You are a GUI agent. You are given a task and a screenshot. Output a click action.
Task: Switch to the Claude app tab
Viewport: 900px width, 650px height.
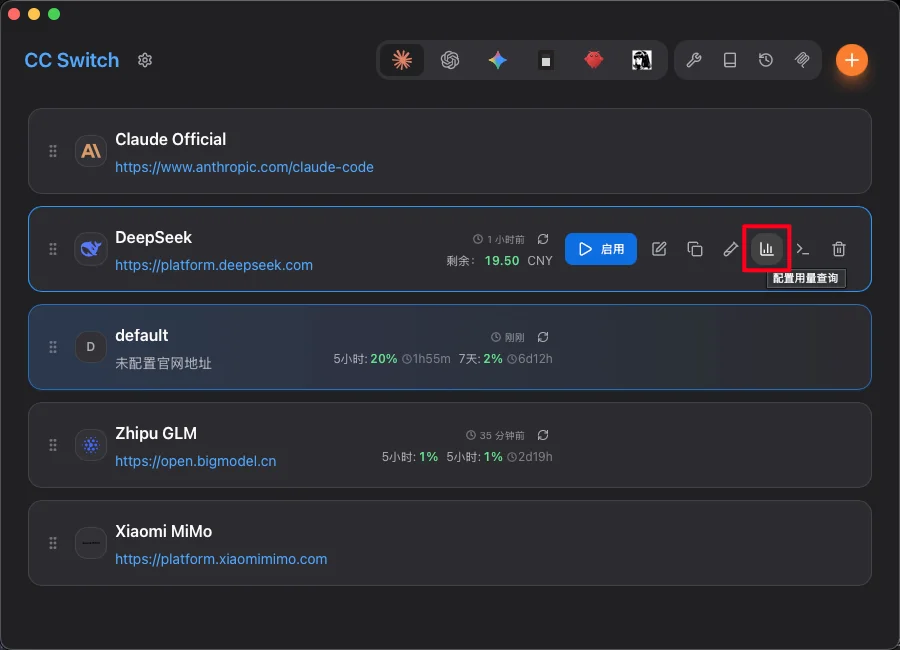[x=402, y=60]
